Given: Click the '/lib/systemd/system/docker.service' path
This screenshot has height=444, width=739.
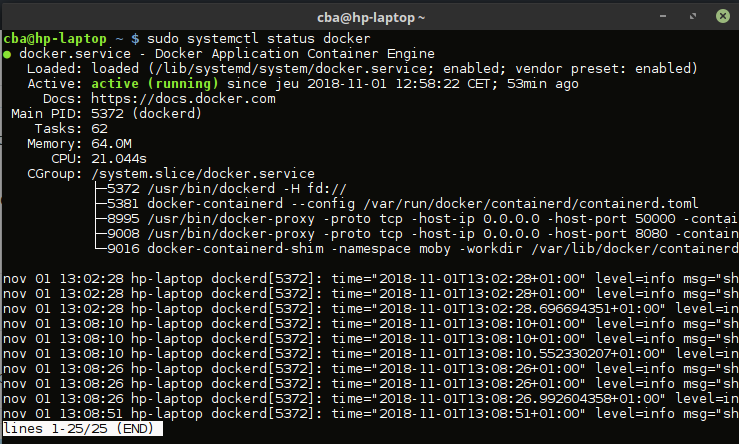Looking at the screenshot, I should (291, 69).
